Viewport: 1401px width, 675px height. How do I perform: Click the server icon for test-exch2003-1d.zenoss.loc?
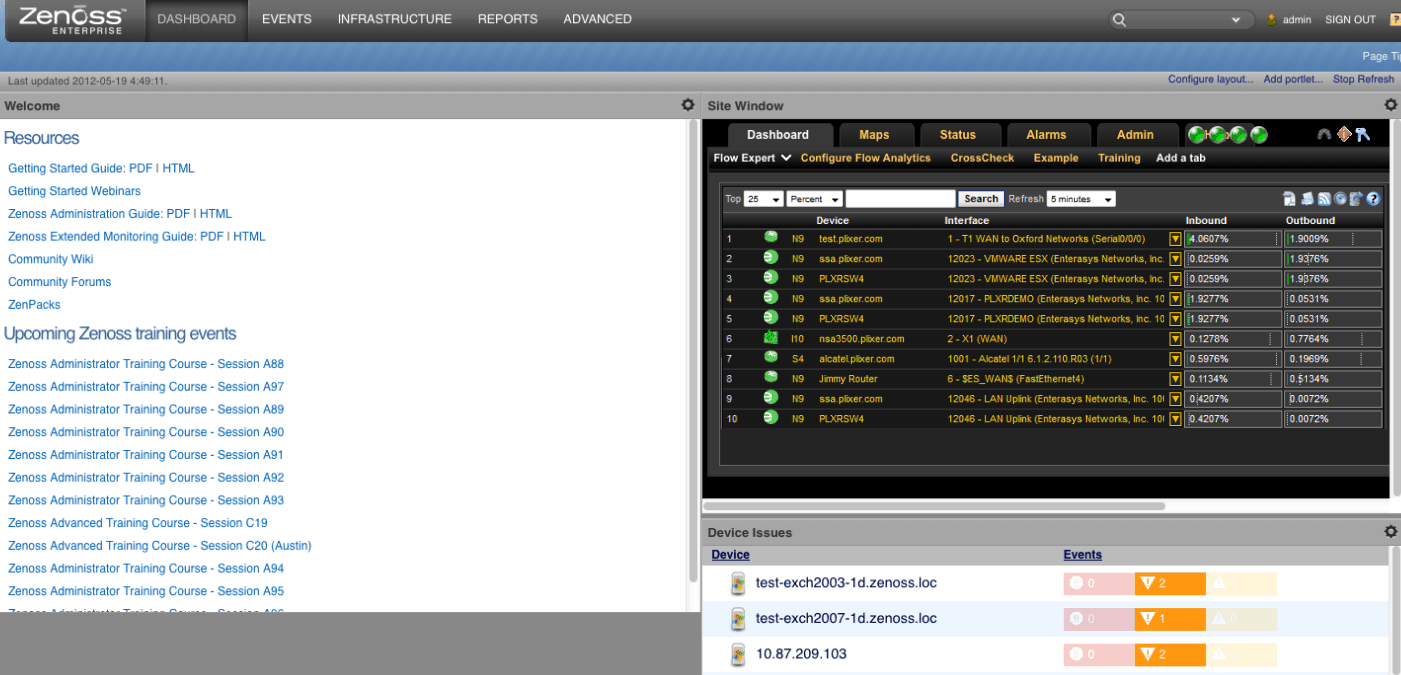click(739, 583)
